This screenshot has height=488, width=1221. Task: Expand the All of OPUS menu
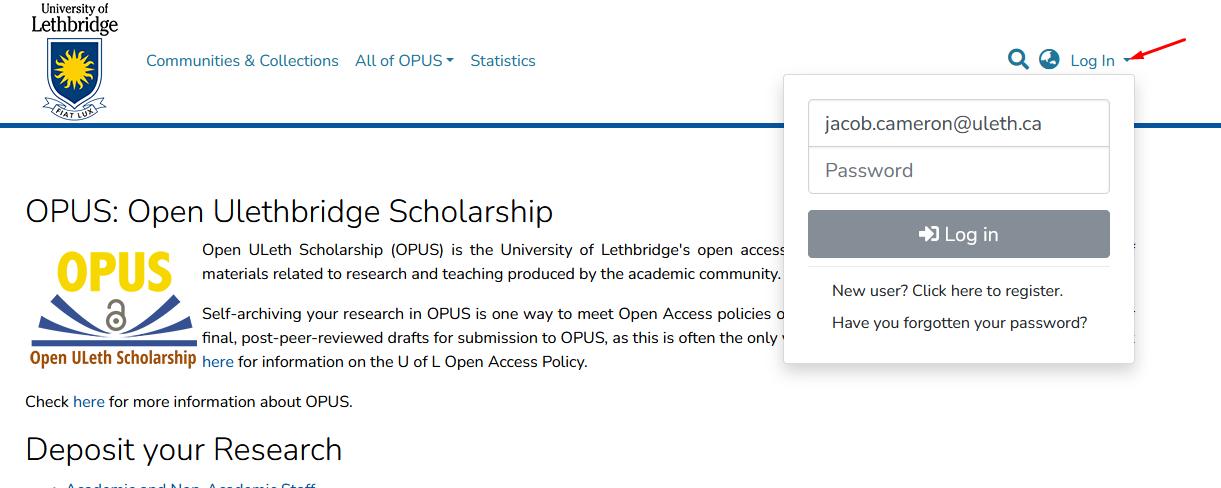404,61
